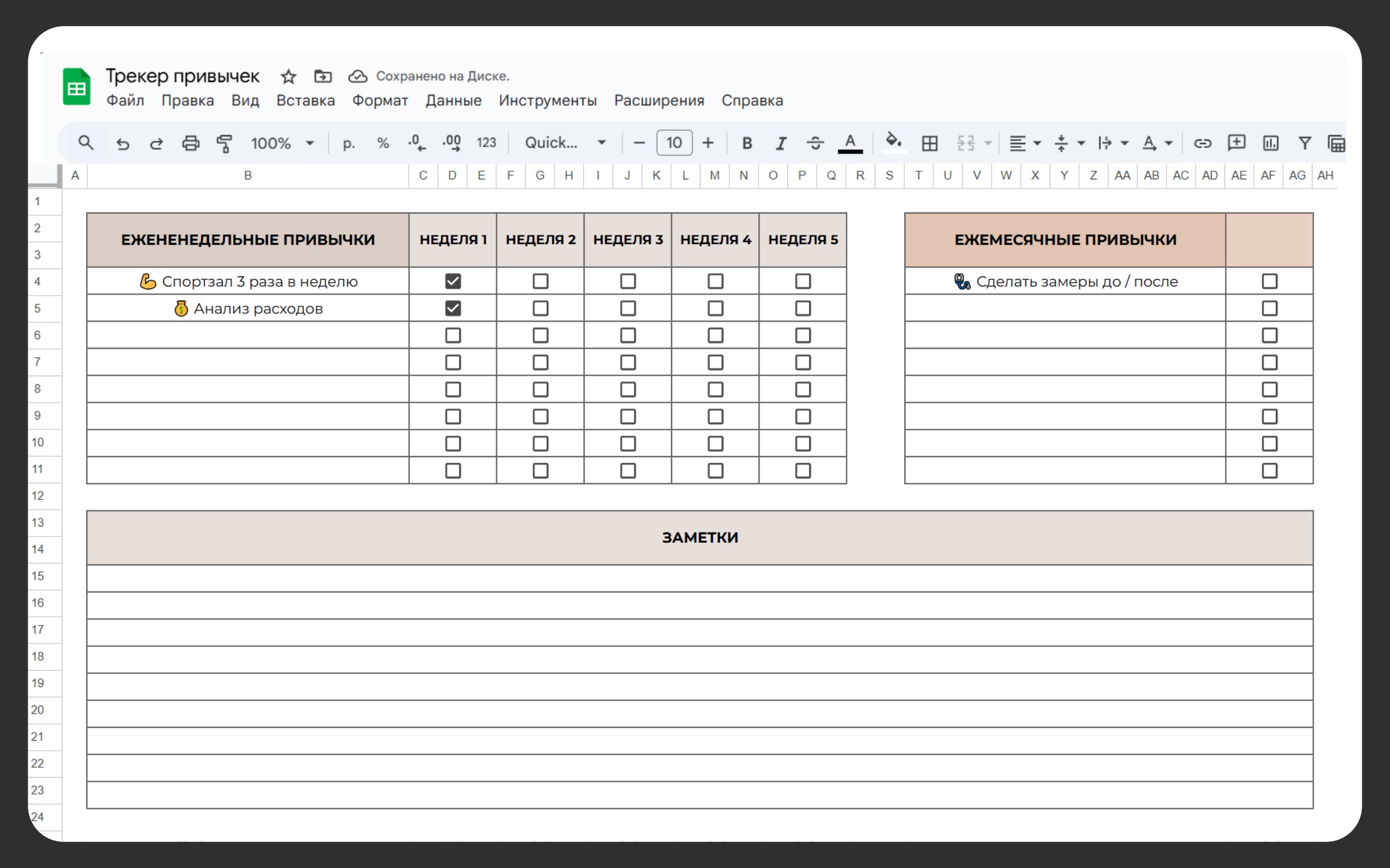The width and height of the screenshot is (1390, 868).
Task: Open the Инструменты menu
Action: 548,101
